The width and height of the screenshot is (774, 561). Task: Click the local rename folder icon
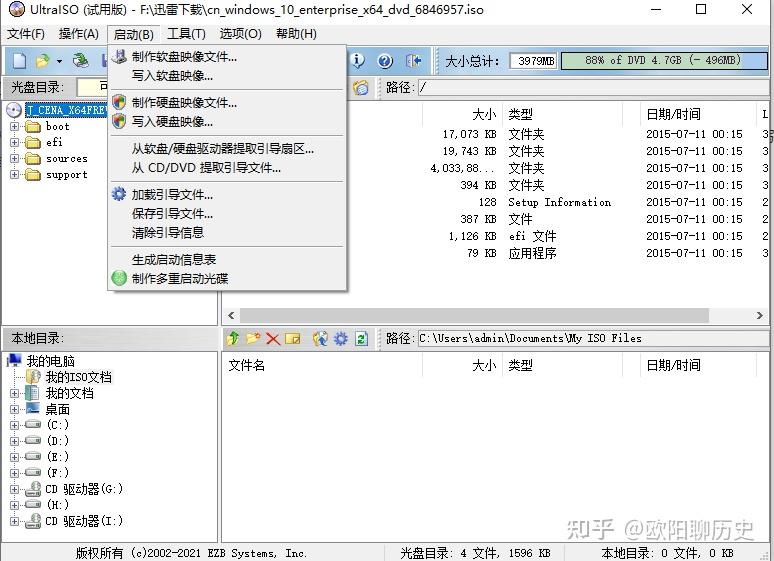(x=293, y=339)
